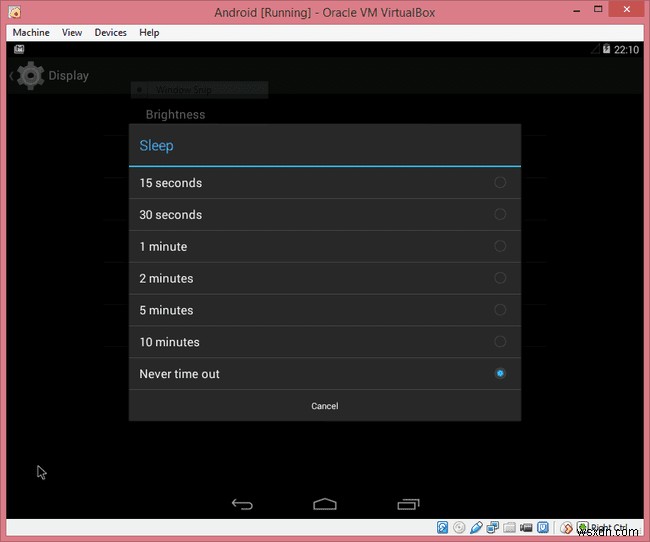Click the '15 seconds' option text
The height and width of the screenshot is (542, 650).
[171, 183]
